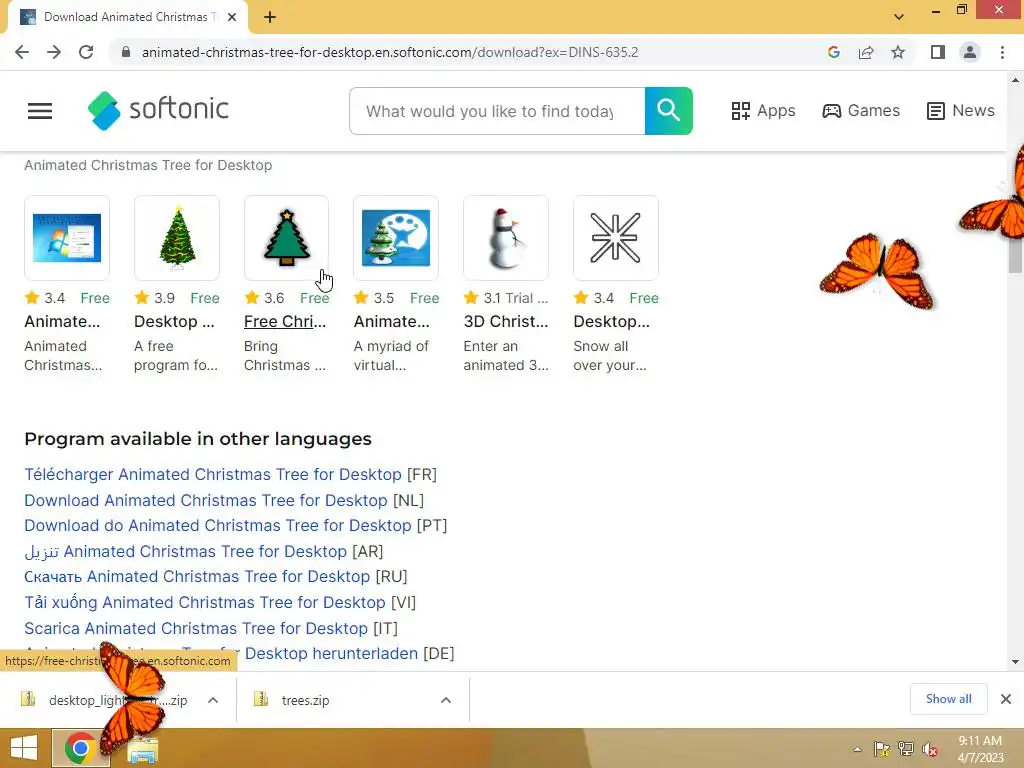Screen dimensions: 1024x768
Task: Open Chrome profile avatar
Action: click(970, 52)
